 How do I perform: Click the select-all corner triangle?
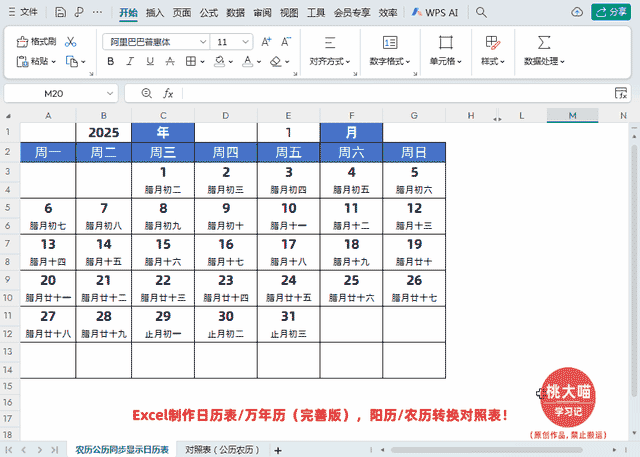pyautogui.click(x=8, y=116)
